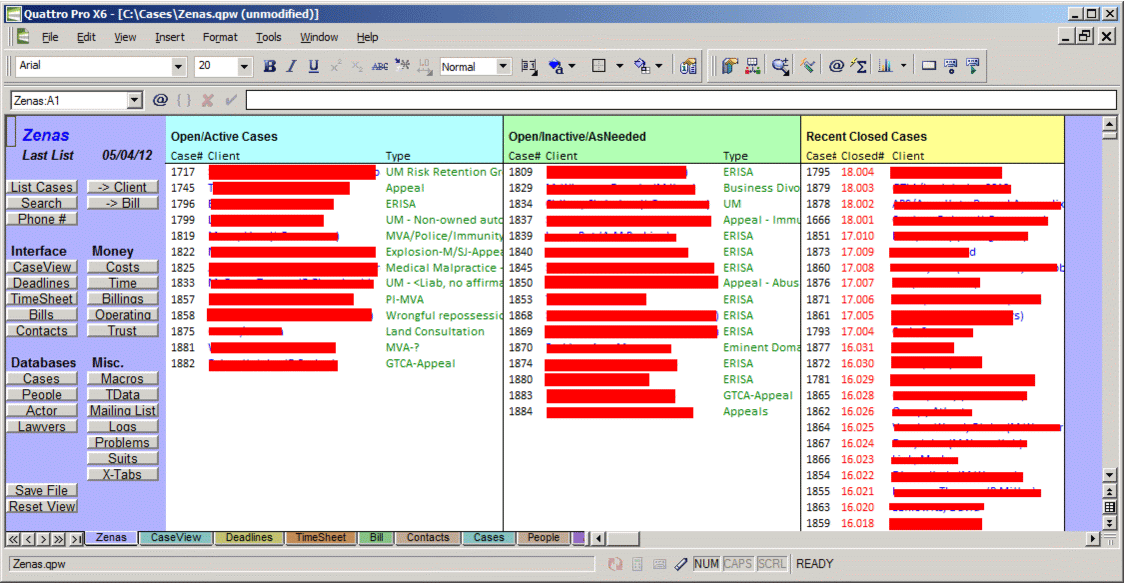Image resolution: width=1125 pixels, height=583 pixels.
Task: Toggle the SCRL indicator in status bar
Action: coord(771,564)
